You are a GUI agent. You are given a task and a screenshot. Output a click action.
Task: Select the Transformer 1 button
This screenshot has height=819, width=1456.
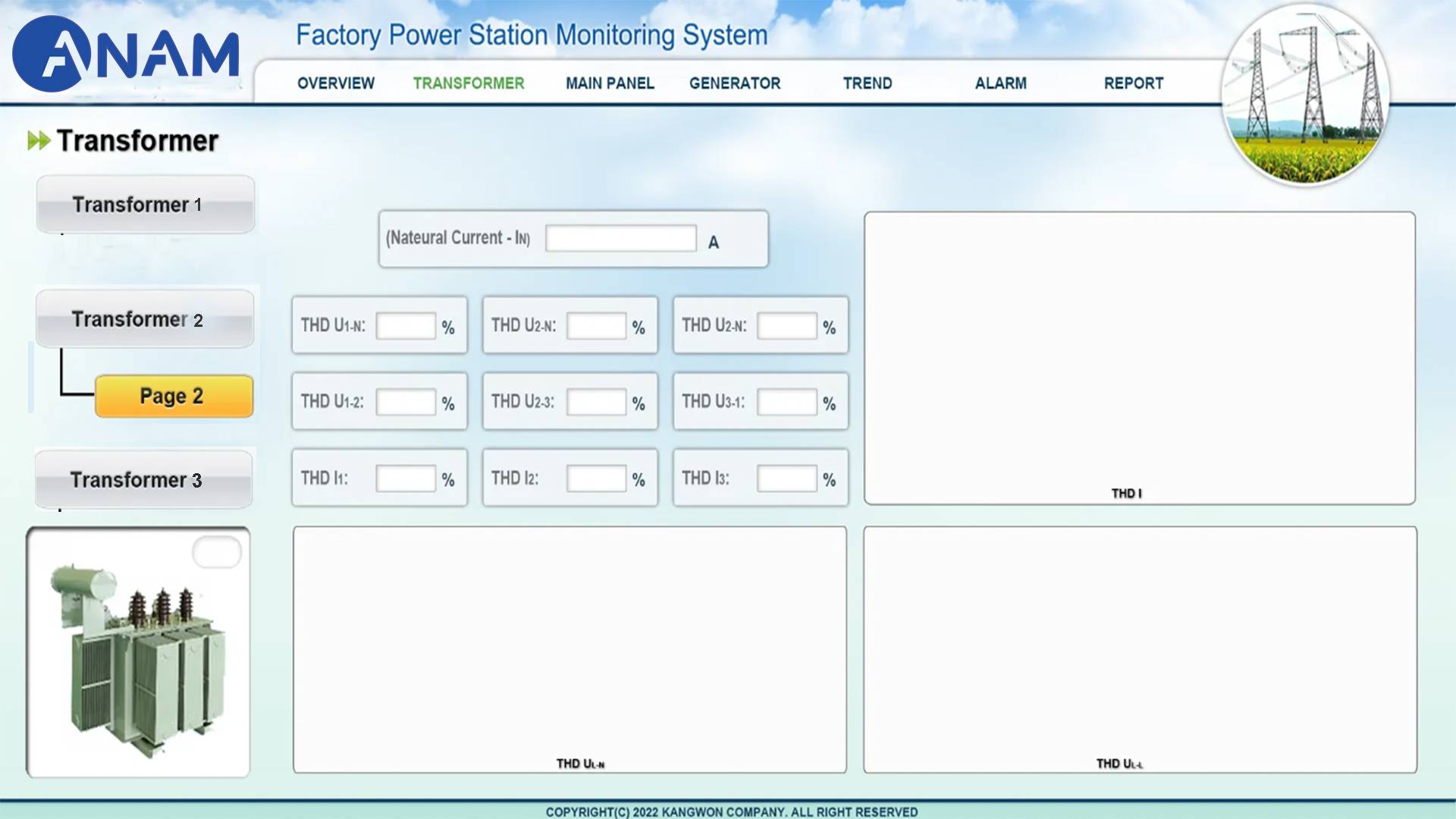click(x=146, y=204)
